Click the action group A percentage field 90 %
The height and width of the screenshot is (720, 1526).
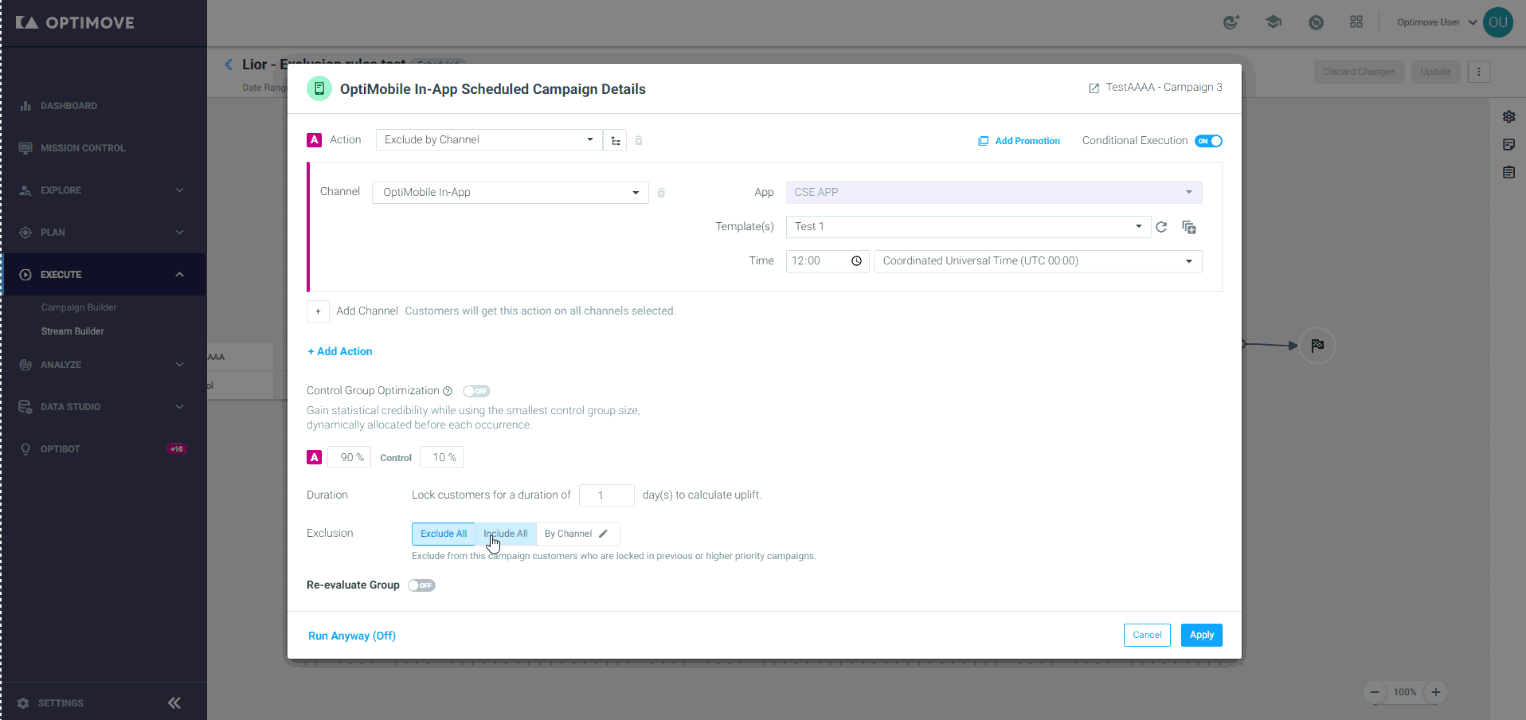[x=349, y=458]
